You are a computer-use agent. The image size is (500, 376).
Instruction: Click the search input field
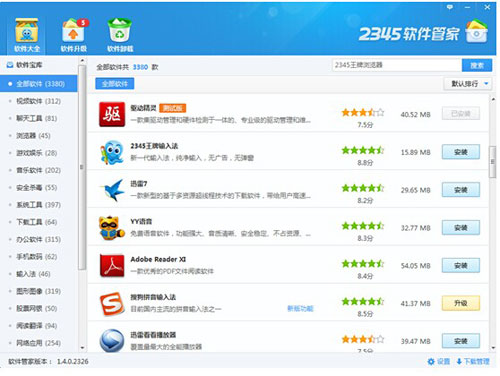tap(397, 65)
